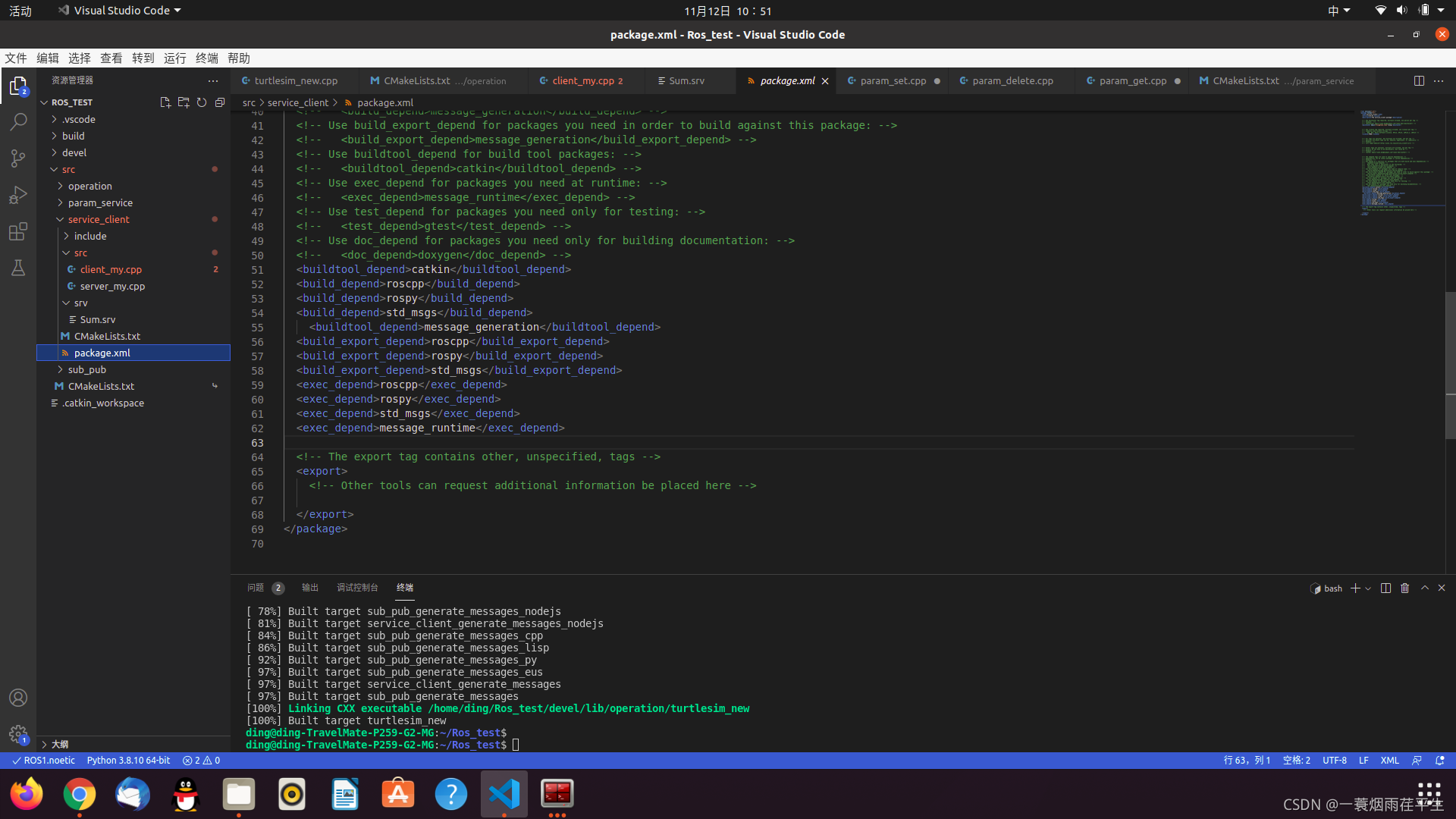Change XML language mode in status bar
This screenshot has width=1456, height=819.
[x=1389, y=760]
